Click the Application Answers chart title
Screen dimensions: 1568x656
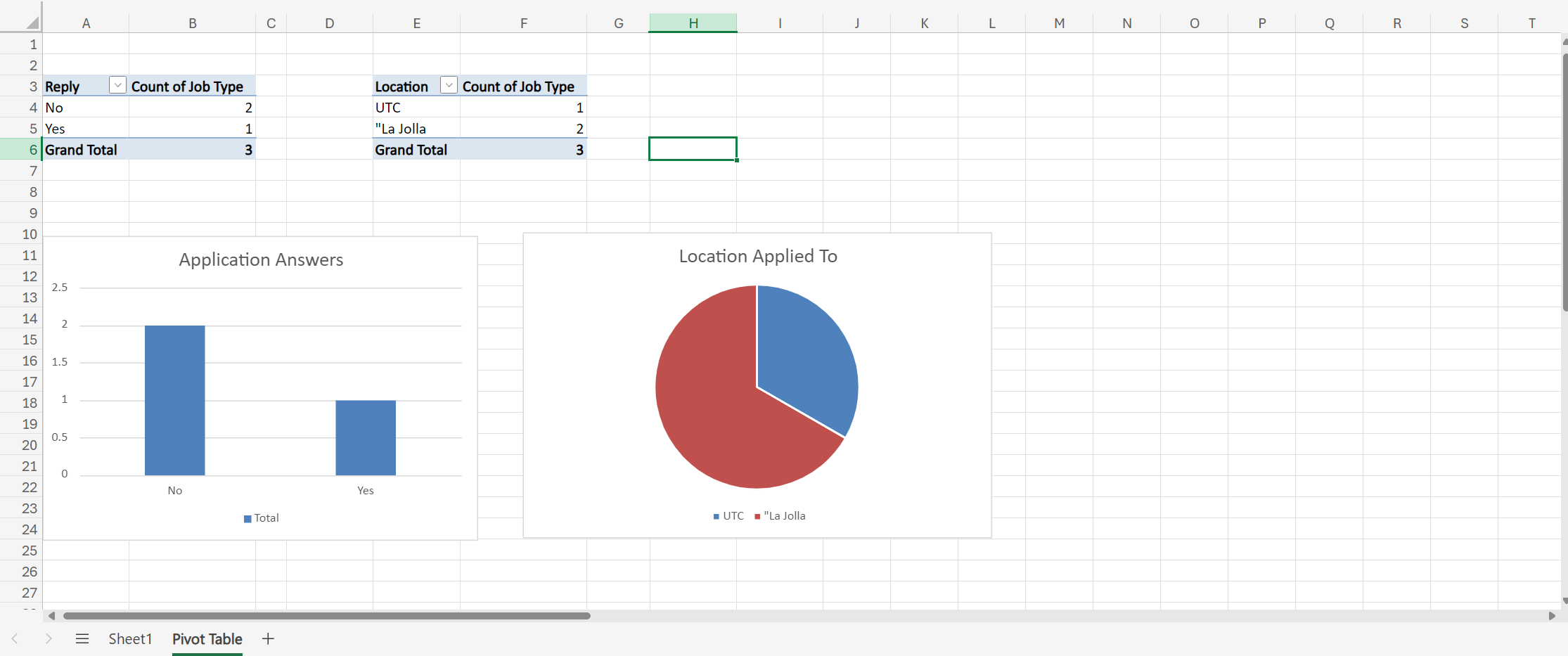pyautogui.click(x=261, y=259)
